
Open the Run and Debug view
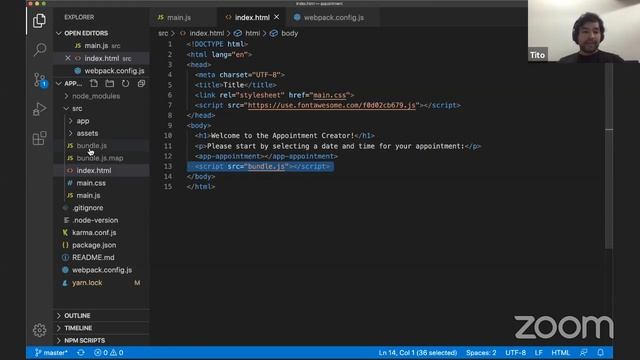[x=39, y=109]
